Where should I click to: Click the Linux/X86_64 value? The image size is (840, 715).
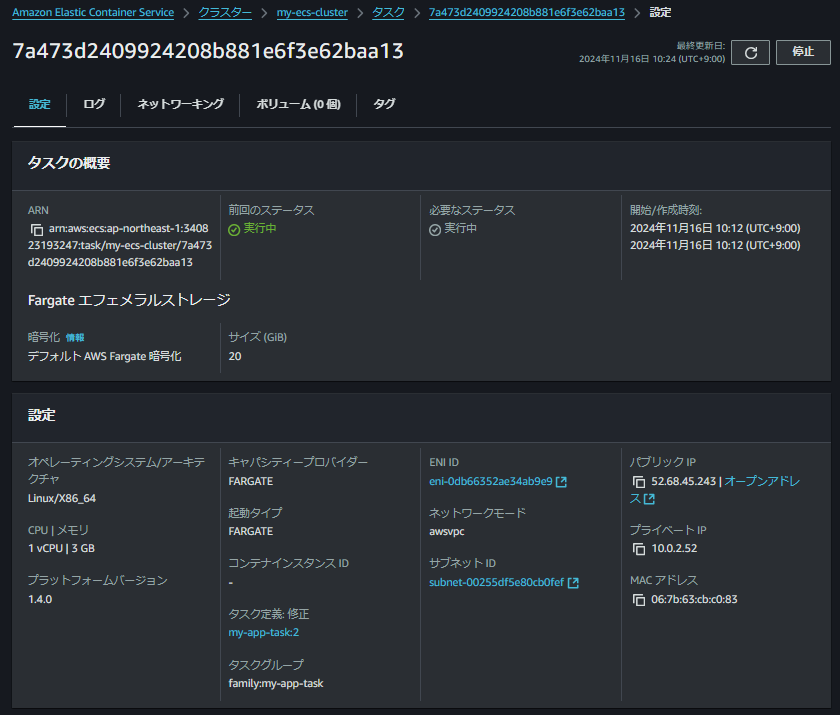62,498
